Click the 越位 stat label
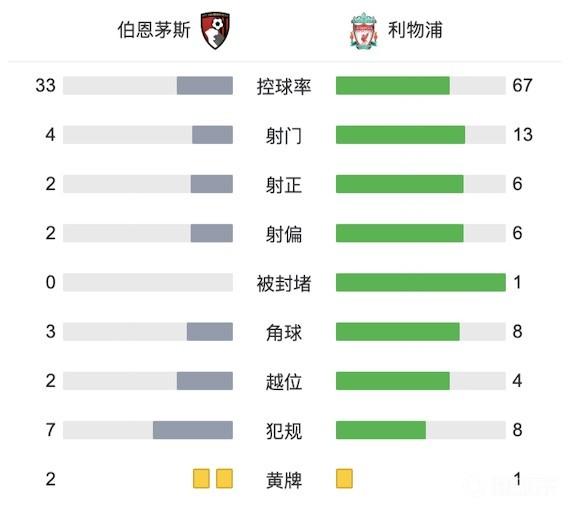This screenshot has width=568, height=508. click(x=284, y=382)
